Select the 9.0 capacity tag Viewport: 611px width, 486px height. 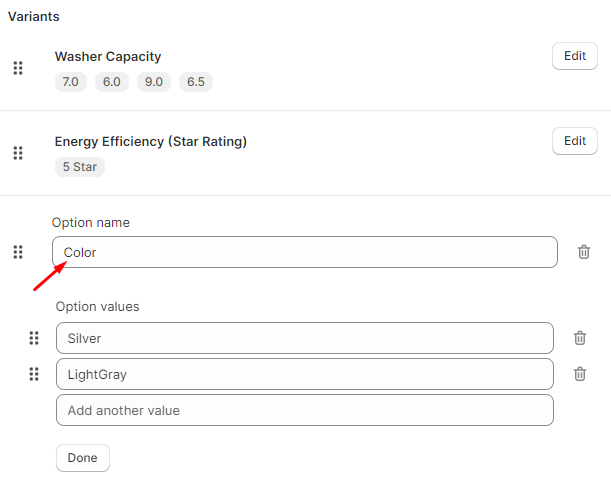154,82
